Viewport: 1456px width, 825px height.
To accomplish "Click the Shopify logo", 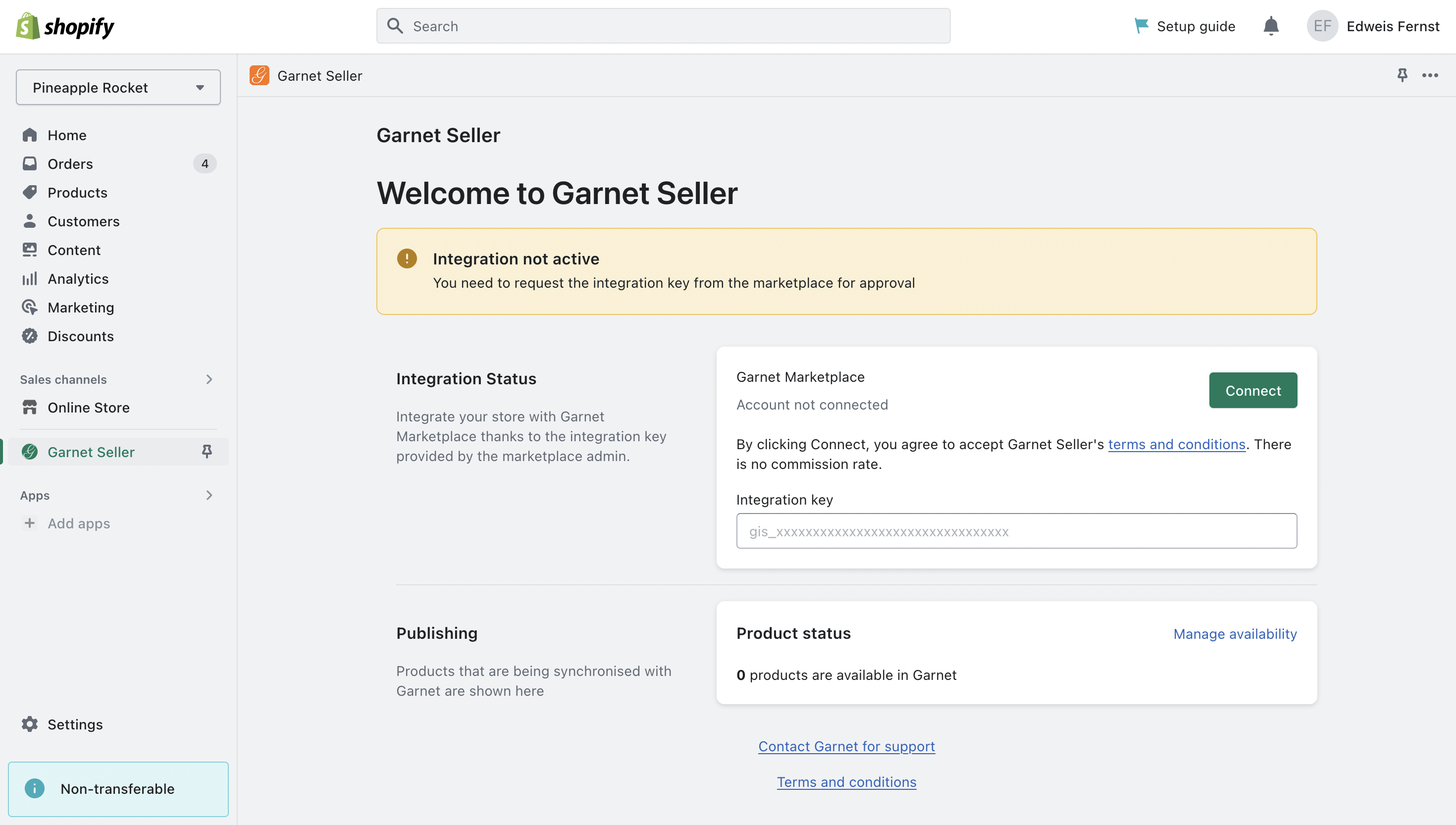I will click(x=65, y=26).
